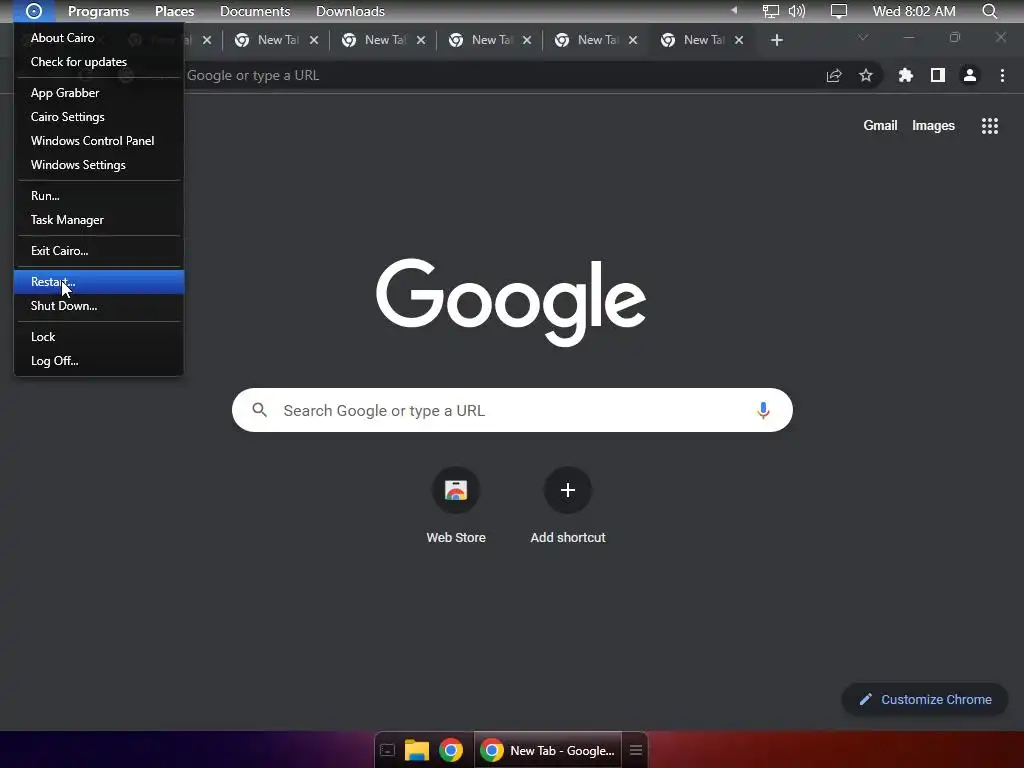Image resolution: width=1024 pixels, height=768 pixels.
Task: Open Cairo Settings
Action: (x=99, y=117)
